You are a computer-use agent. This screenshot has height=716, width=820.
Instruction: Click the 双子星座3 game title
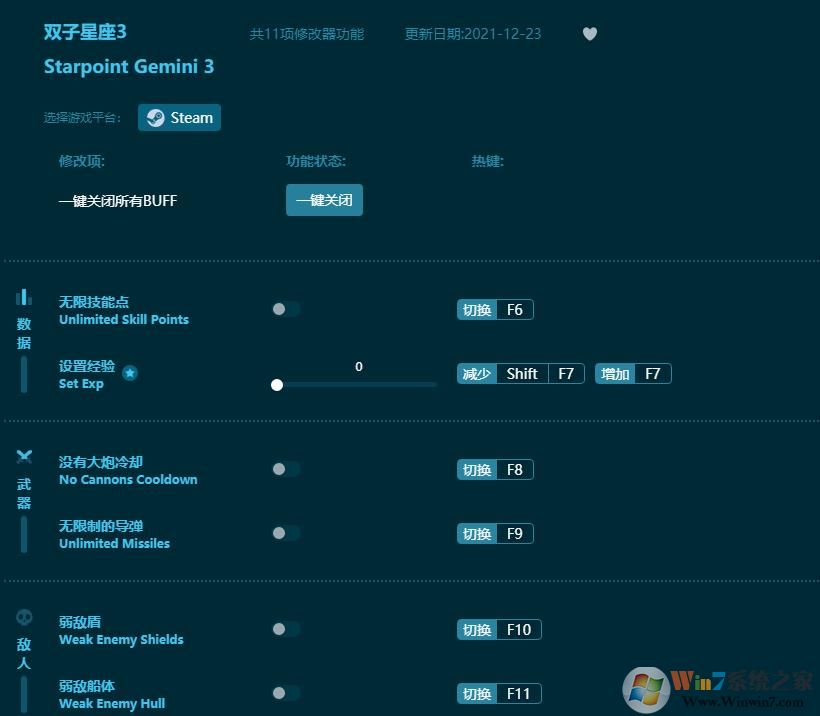coord(85,32)
